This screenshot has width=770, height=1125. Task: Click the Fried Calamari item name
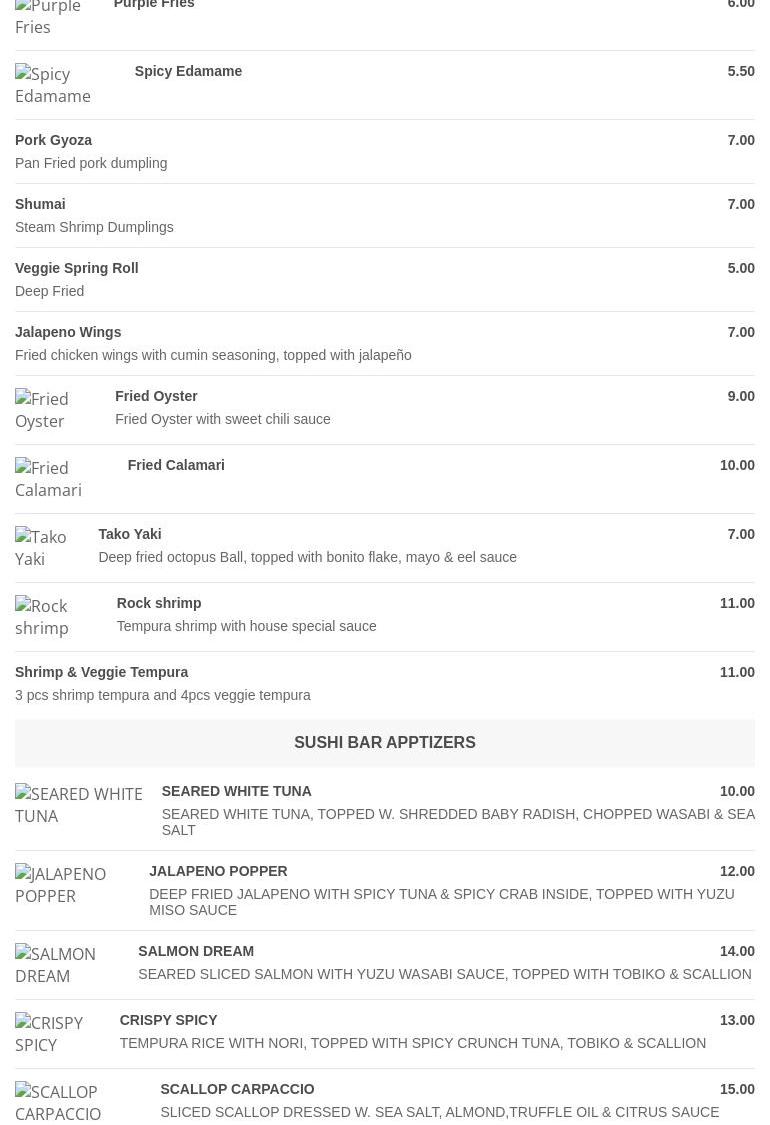tap(176, 465)
